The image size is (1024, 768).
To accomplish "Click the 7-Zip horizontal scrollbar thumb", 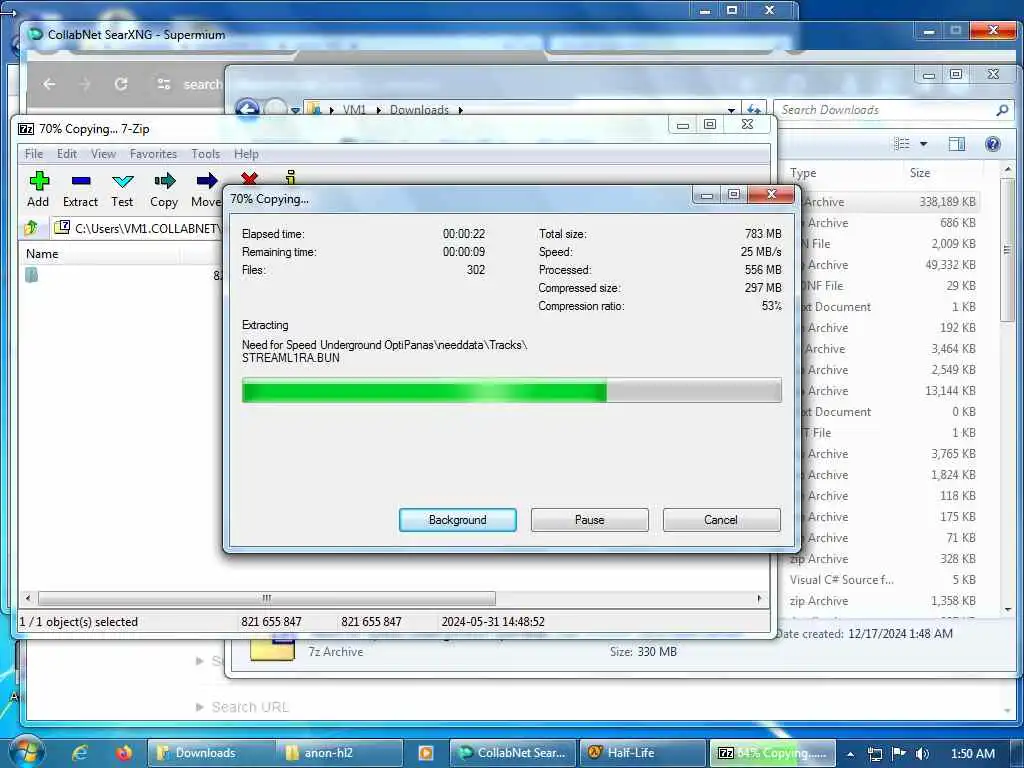I will tap(267, 598).
